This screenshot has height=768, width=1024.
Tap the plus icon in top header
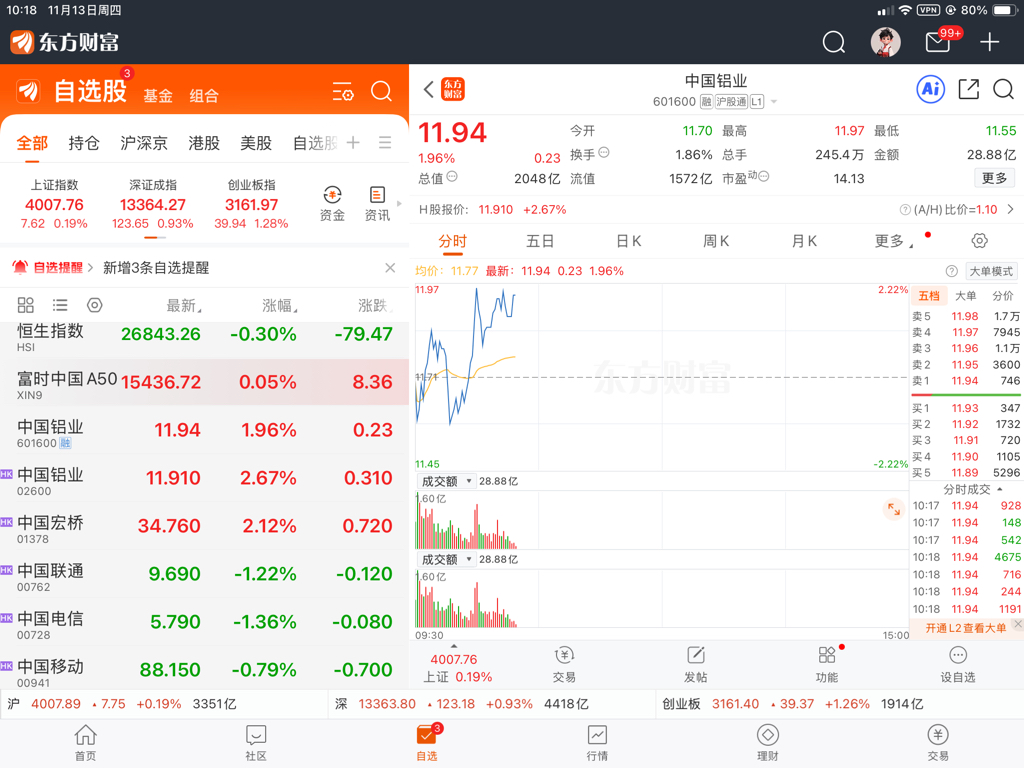tap(989, 42)
